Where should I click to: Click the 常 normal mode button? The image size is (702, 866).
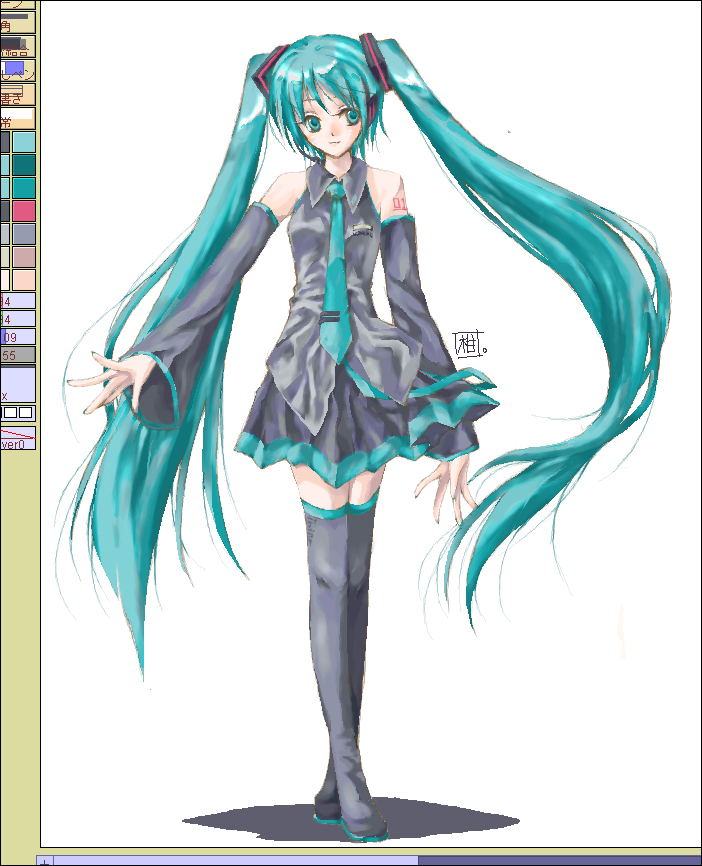18,118
